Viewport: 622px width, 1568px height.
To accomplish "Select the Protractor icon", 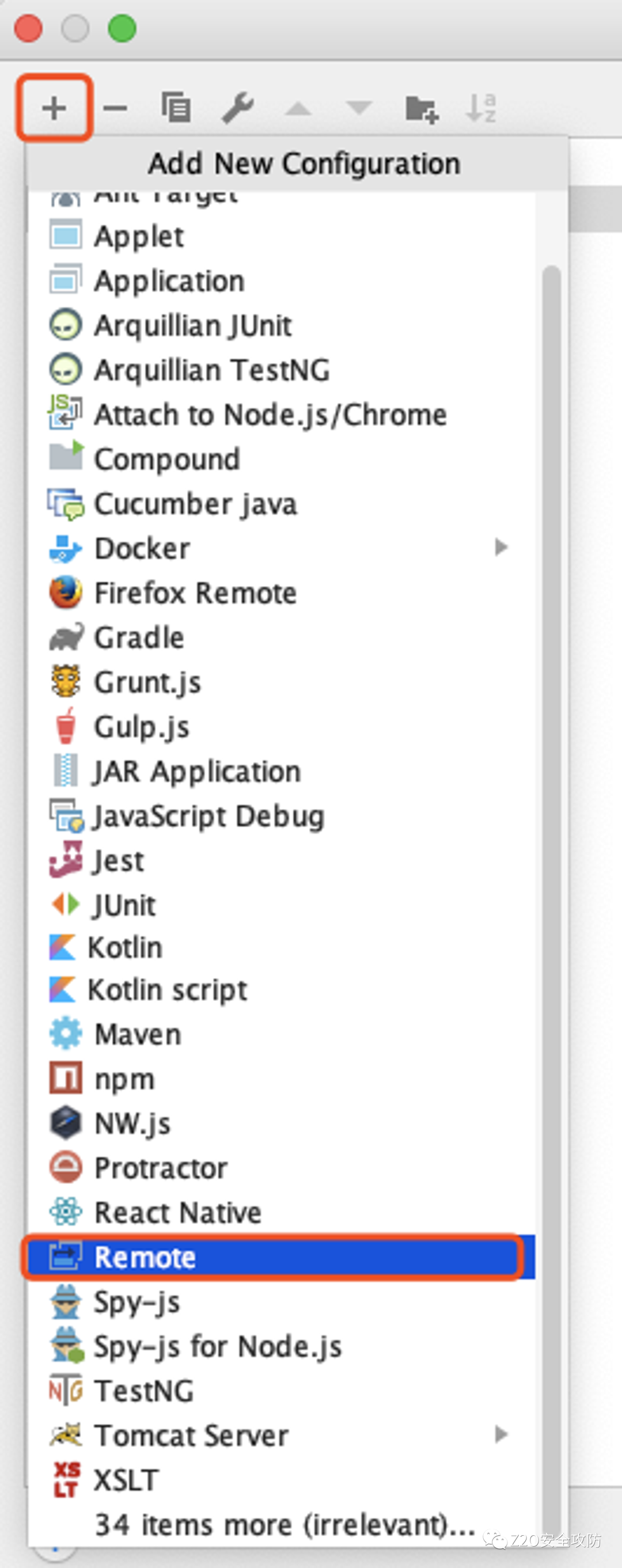I will coord(65,1167).
